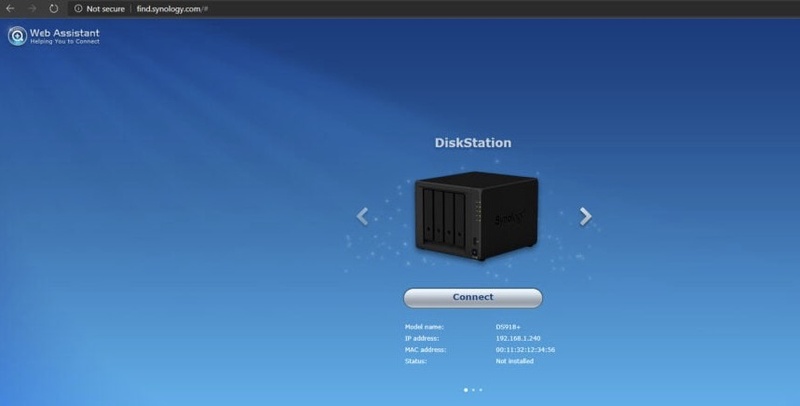This screenshot has height=406, width=800.
Task: Select the first pagination dot
Action: (465, 390)
